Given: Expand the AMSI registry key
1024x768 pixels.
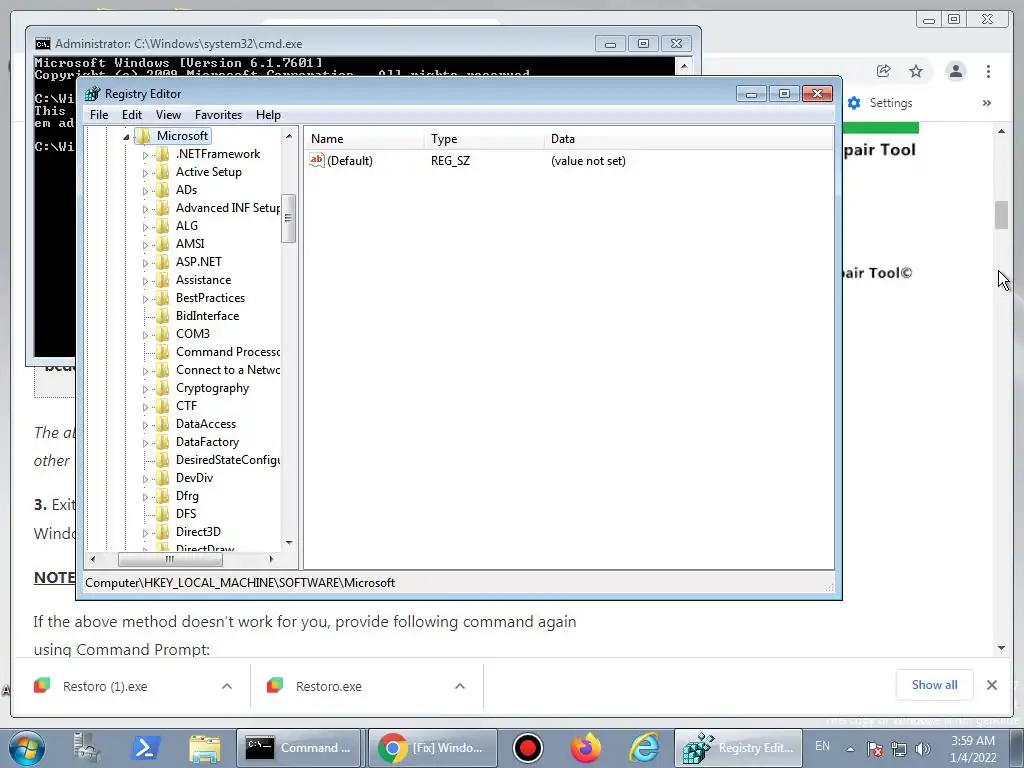Looking at the screenshot, I should point(145,245).
